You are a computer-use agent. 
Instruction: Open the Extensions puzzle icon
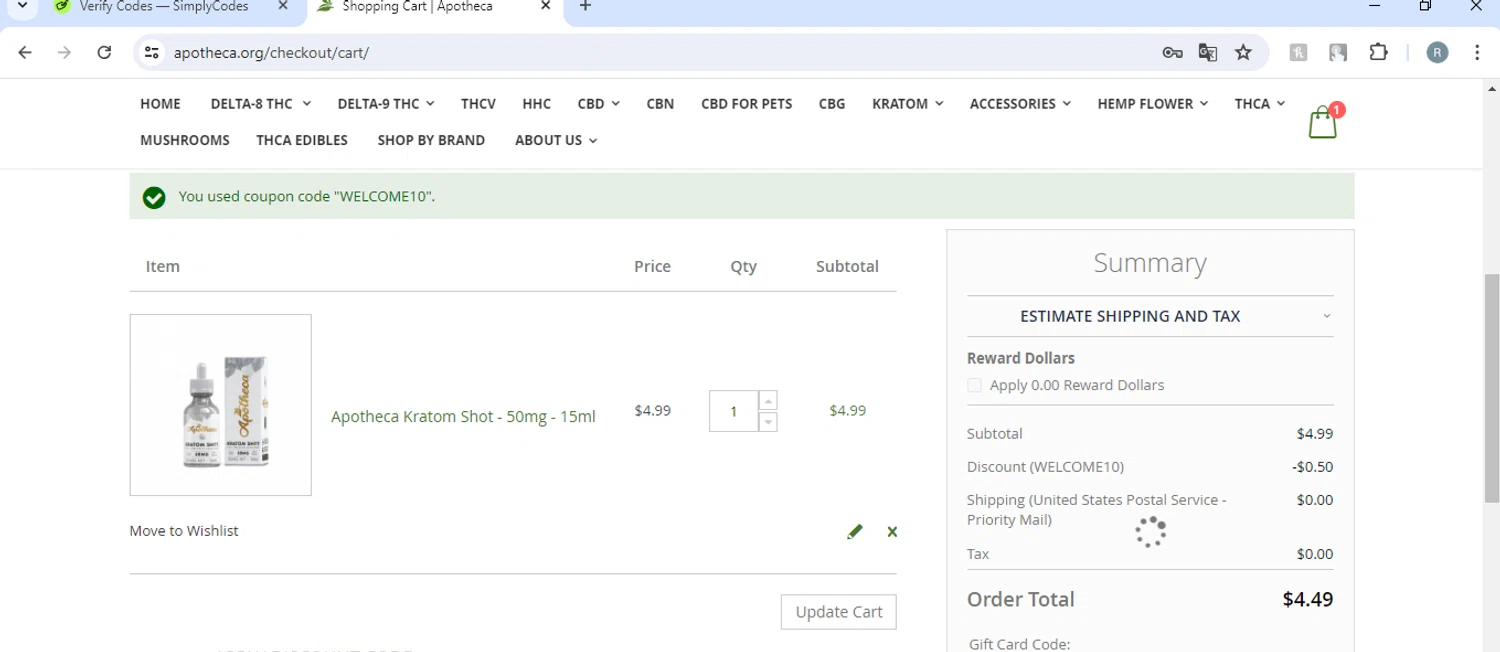[1378, 52]
